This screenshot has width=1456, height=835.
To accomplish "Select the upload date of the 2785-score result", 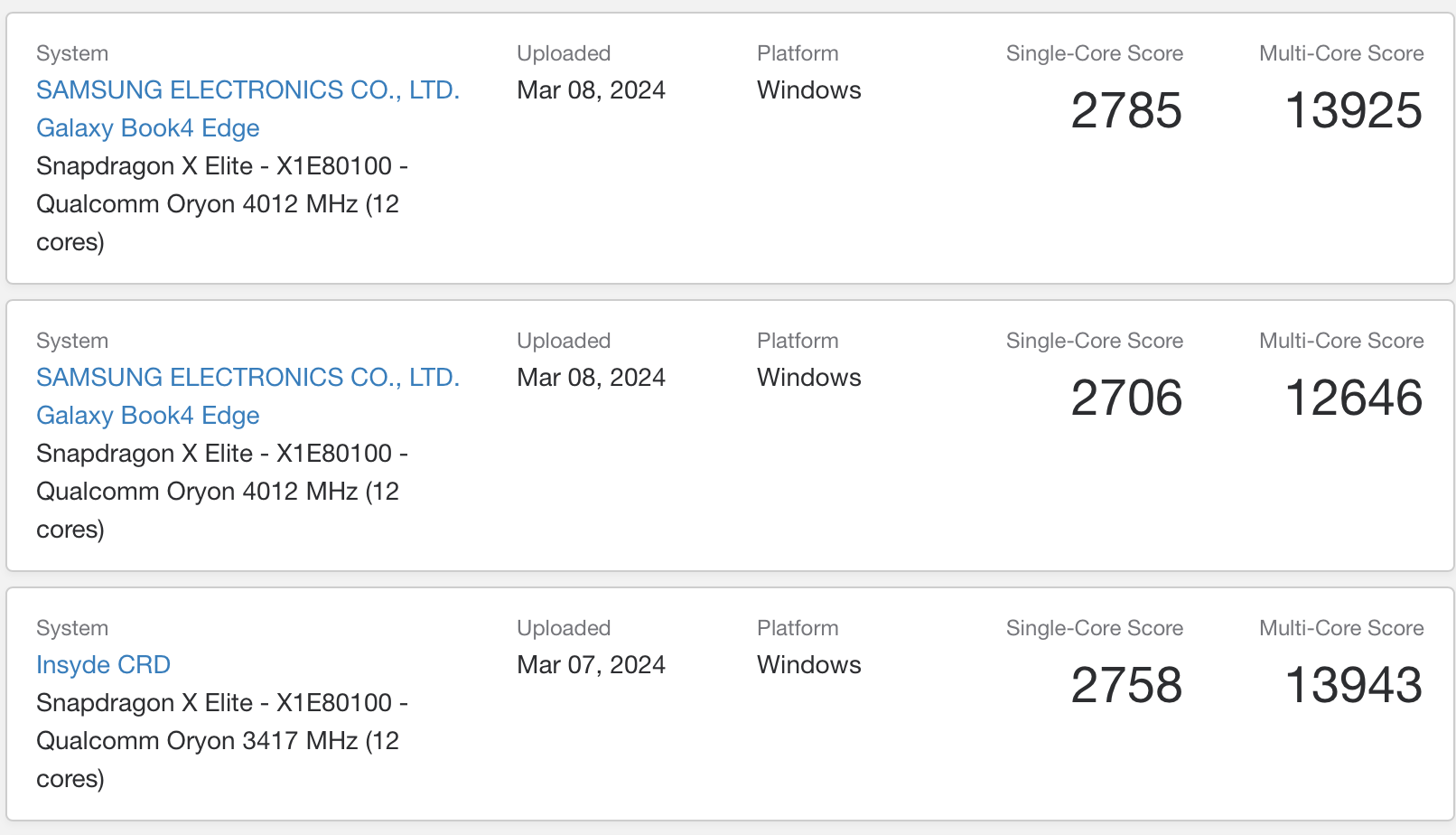I will click(591, 90).
